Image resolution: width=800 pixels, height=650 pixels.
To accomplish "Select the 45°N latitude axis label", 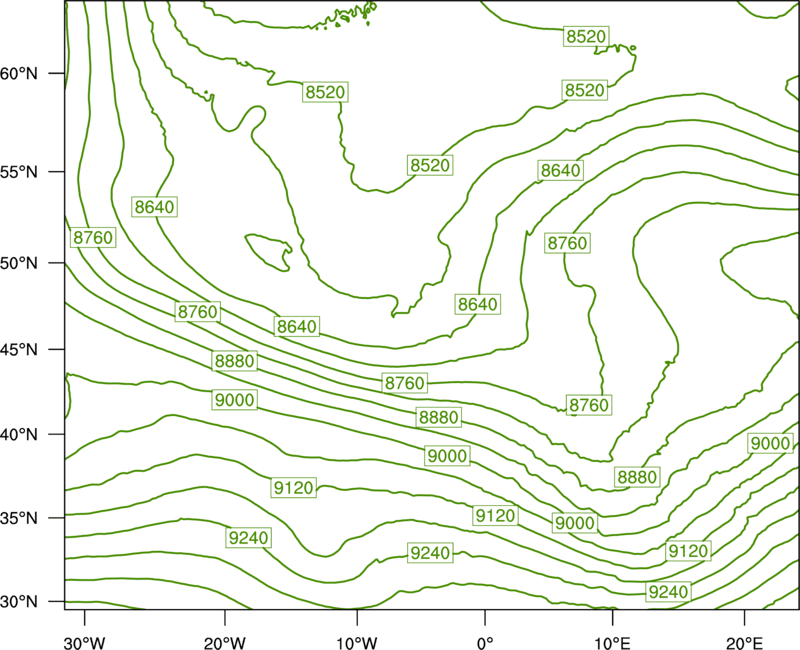I will coord(19,349).
